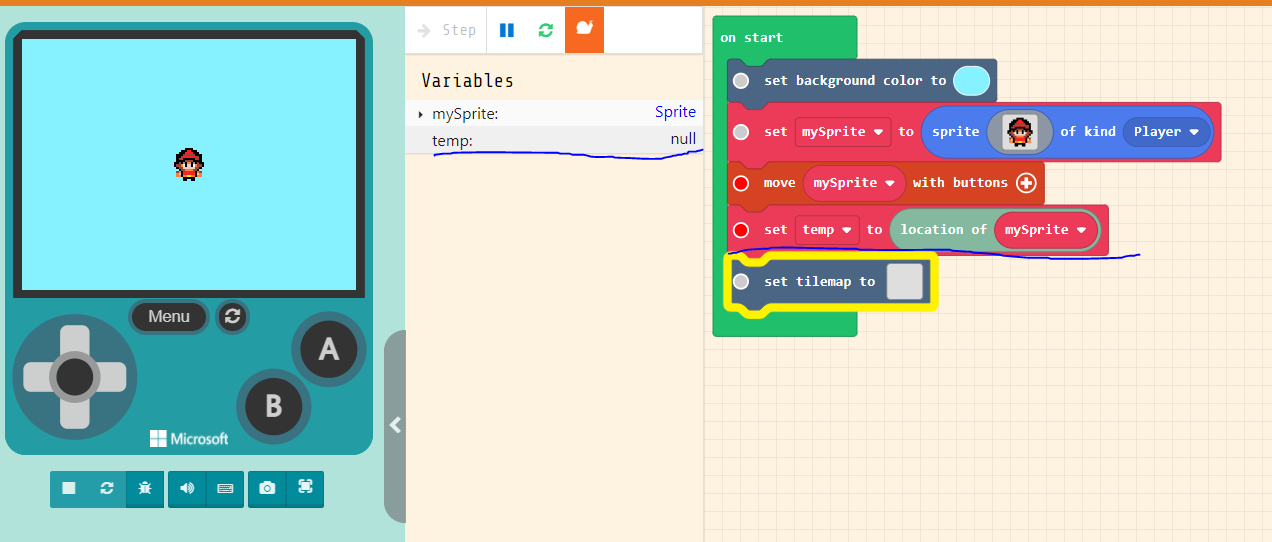This screenshot has width=1272, height=542.
Task: Click the D-pad up arm
Action: (x=75, y=342)
